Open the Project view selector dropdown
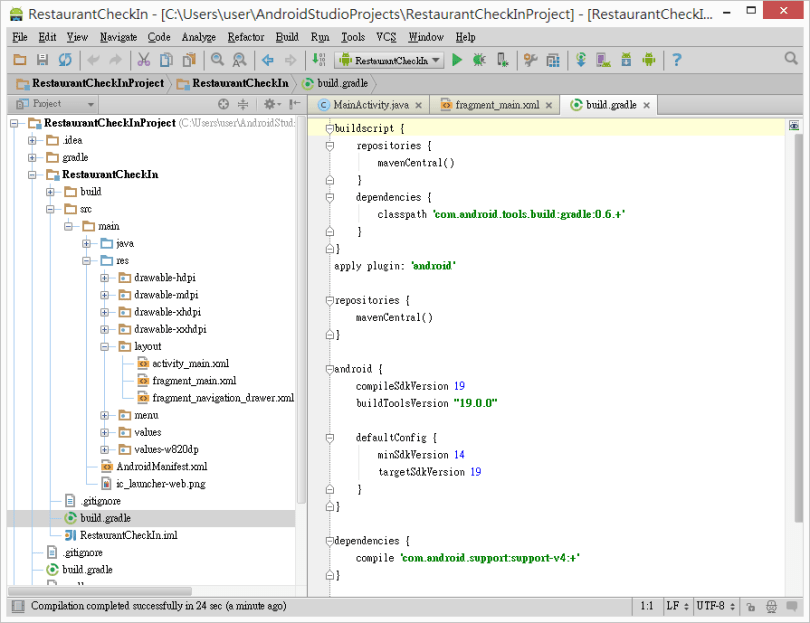The image size is (810, 623). click(52, 104)
